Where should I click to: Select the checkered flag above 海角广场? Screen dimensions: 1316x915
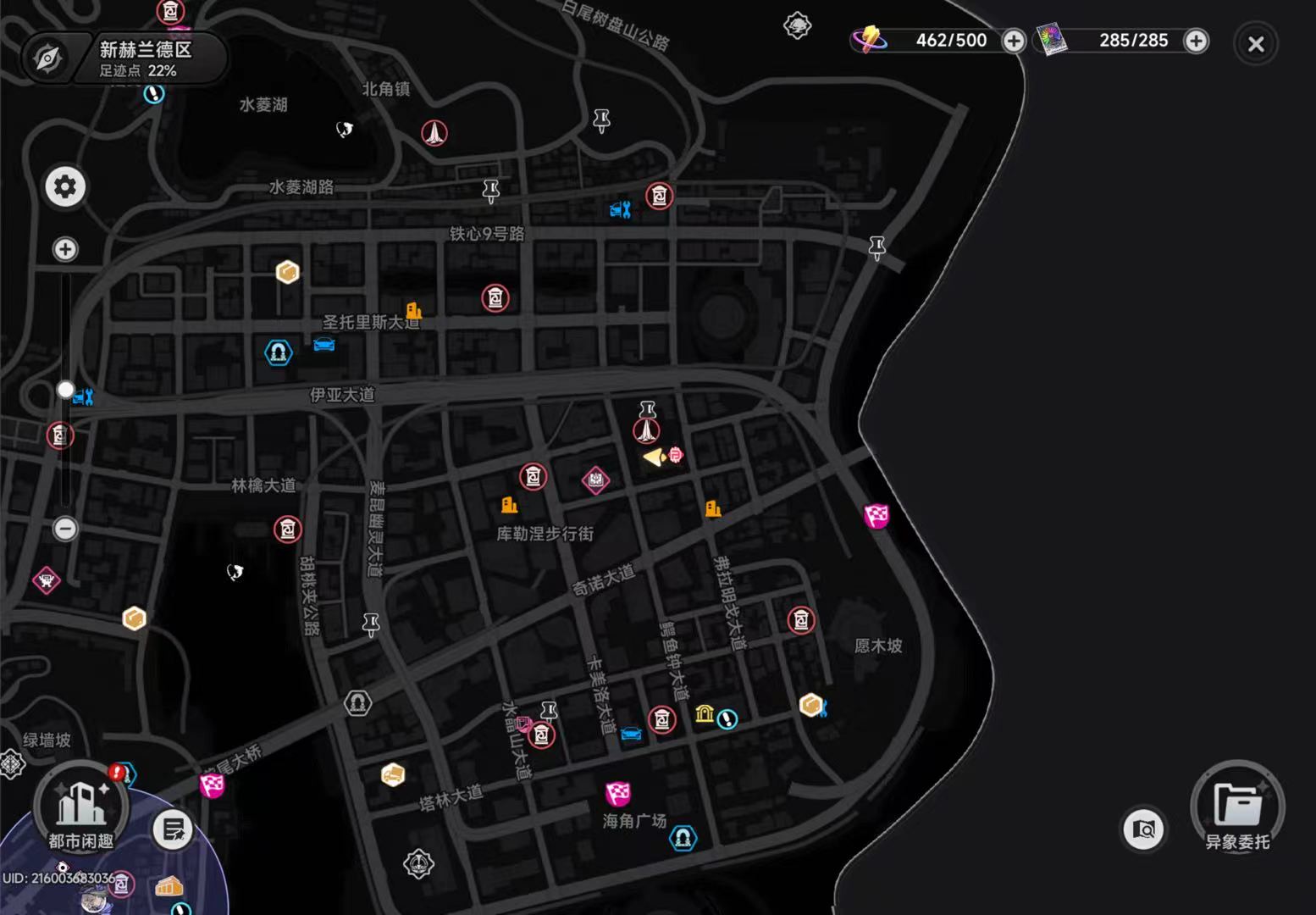(x=618, y=794)
